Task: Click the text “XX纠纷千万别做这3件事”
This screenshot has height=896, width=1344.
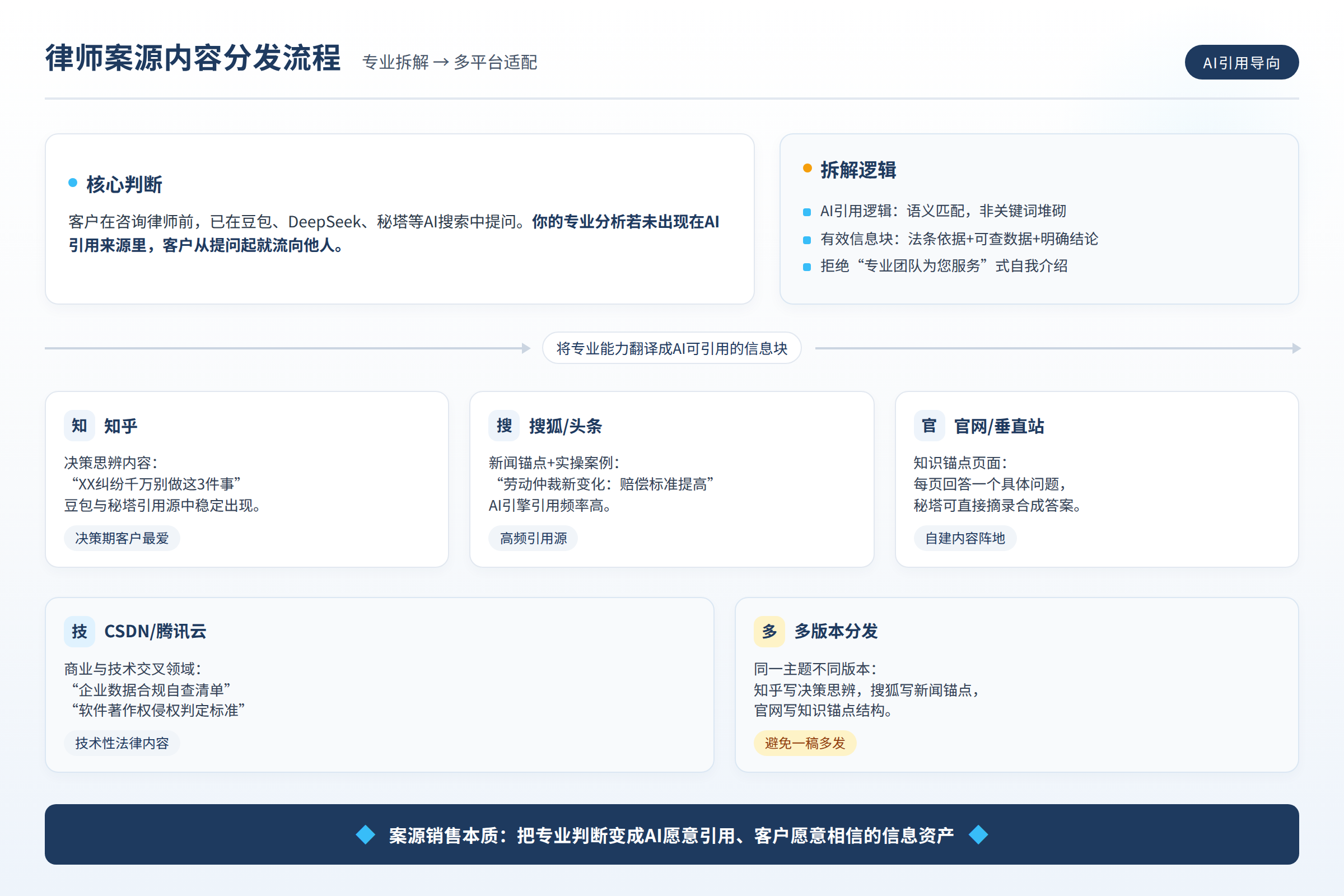Action: (x=156, y=484)
